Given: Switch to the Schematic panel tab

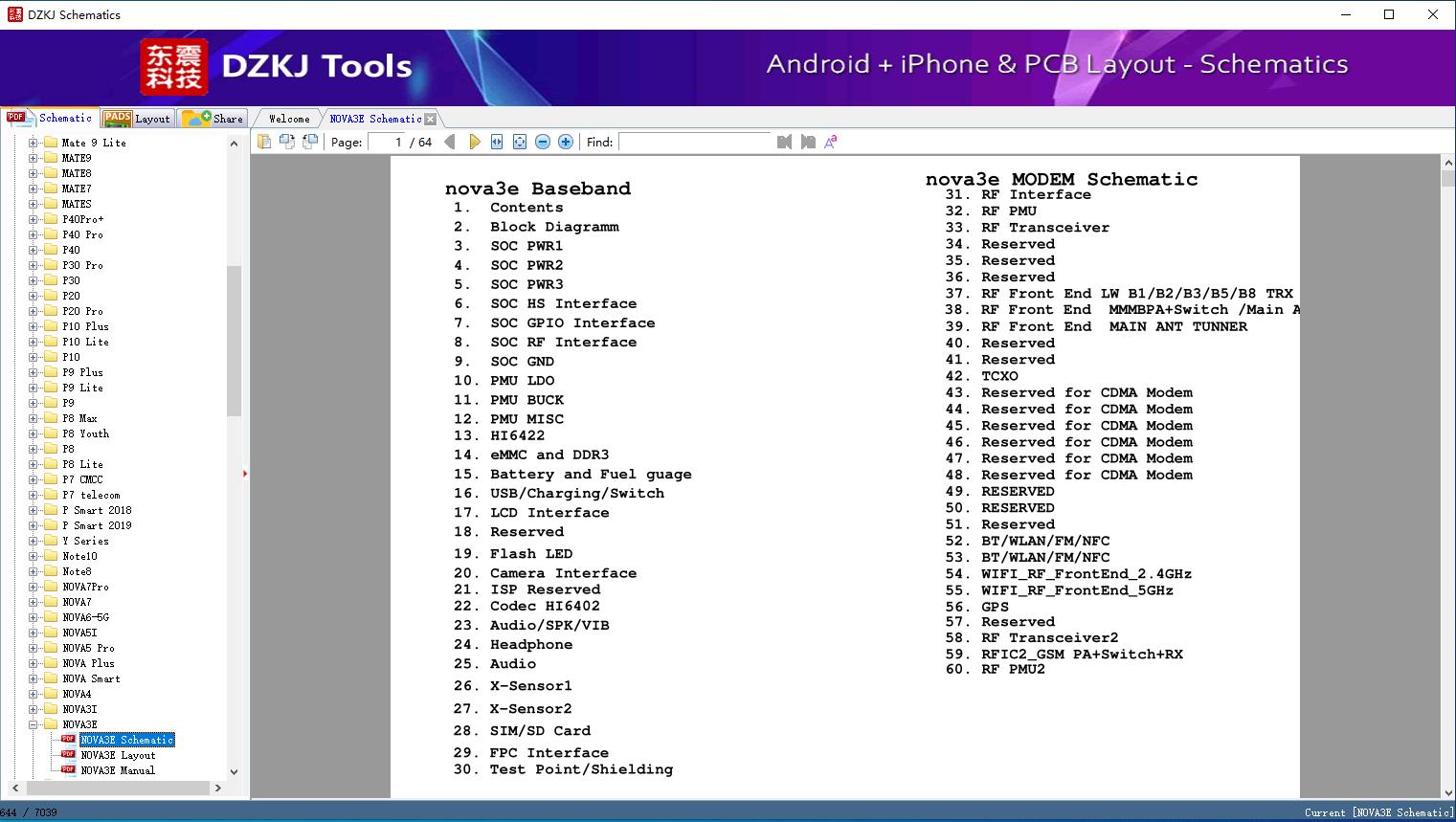Looking at the screenshot, I should (x=49, y=118).
